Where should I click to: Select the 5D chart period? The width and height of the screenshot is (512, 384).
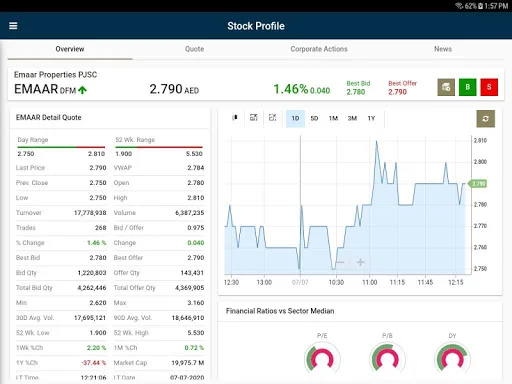[x=314, y=118]
